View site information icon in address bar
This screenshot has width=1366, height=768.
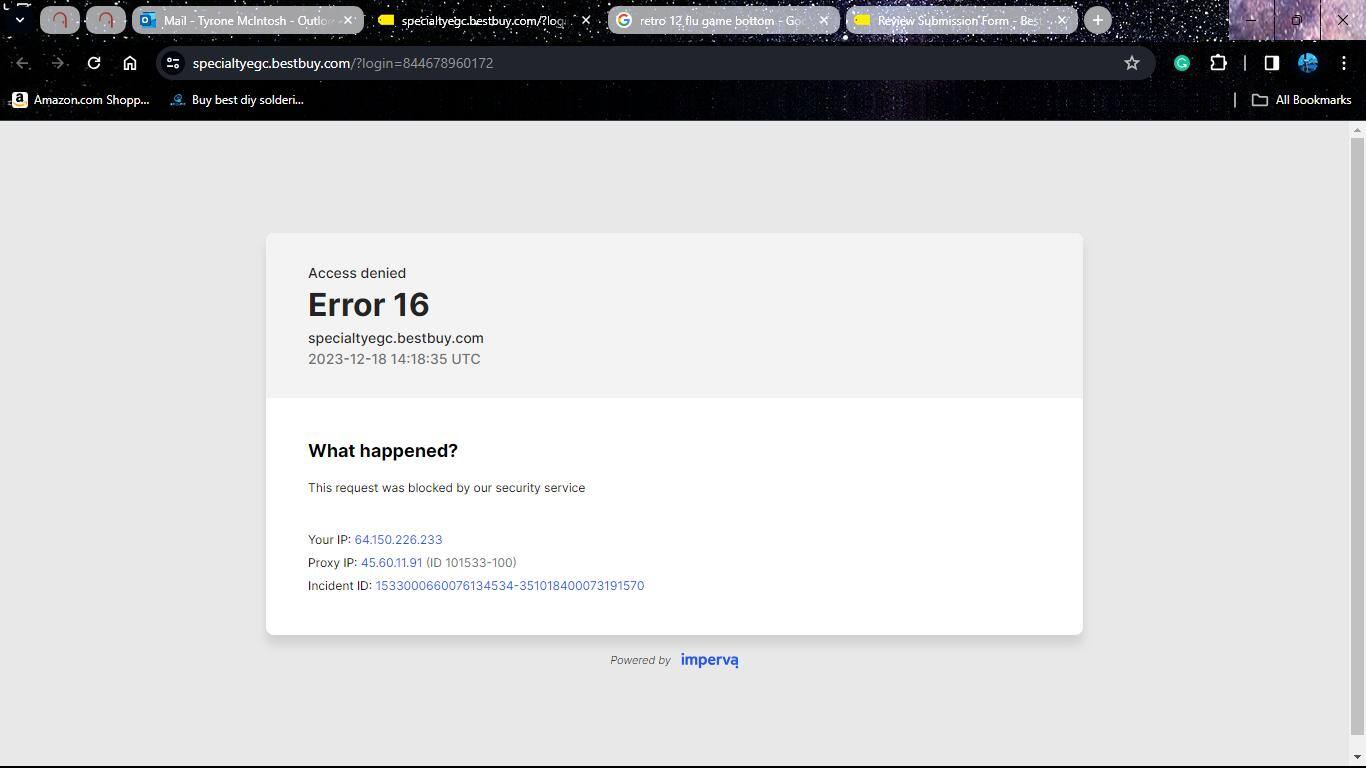[x=173, y=63]
